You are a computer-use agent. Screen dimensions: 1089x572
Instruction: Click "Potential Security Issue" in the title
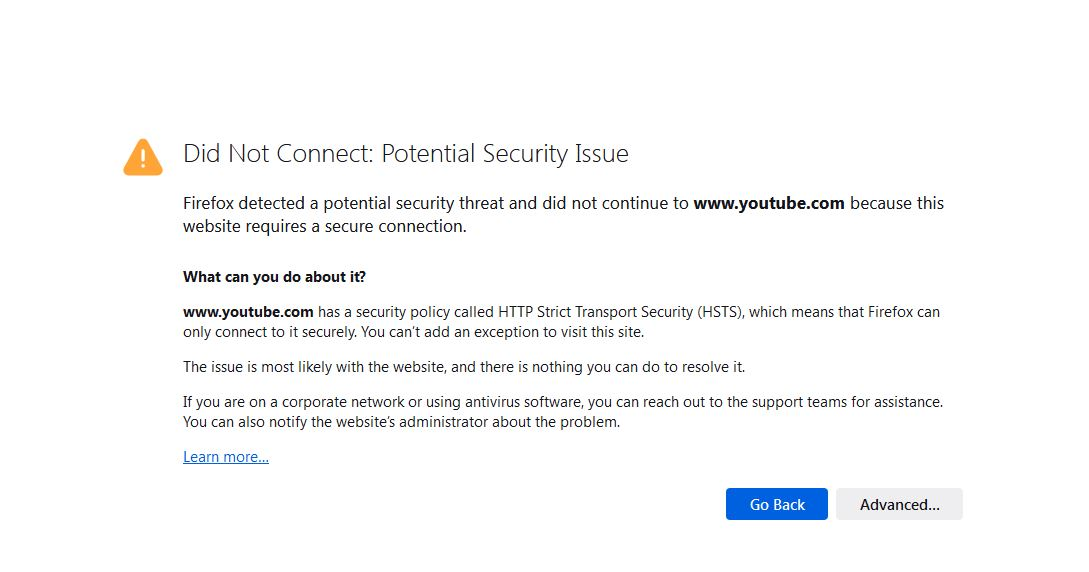(x=505, y=154)
